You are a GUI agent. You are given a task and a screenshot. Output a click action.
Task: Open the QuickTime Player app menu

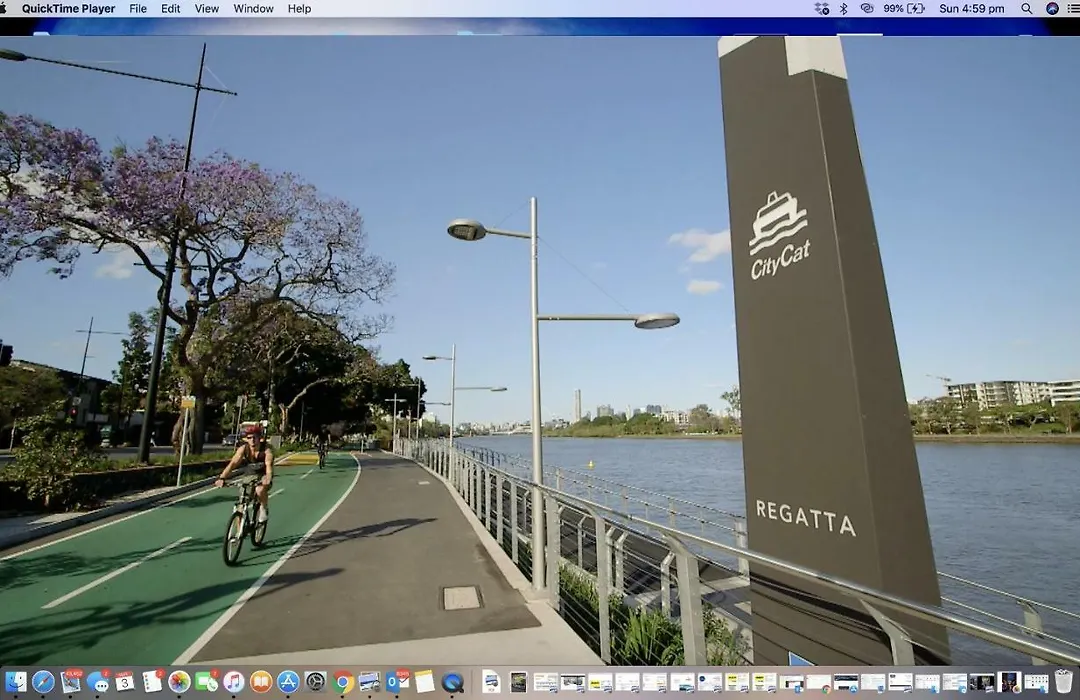pyautogui.click(x=68, y=8)
